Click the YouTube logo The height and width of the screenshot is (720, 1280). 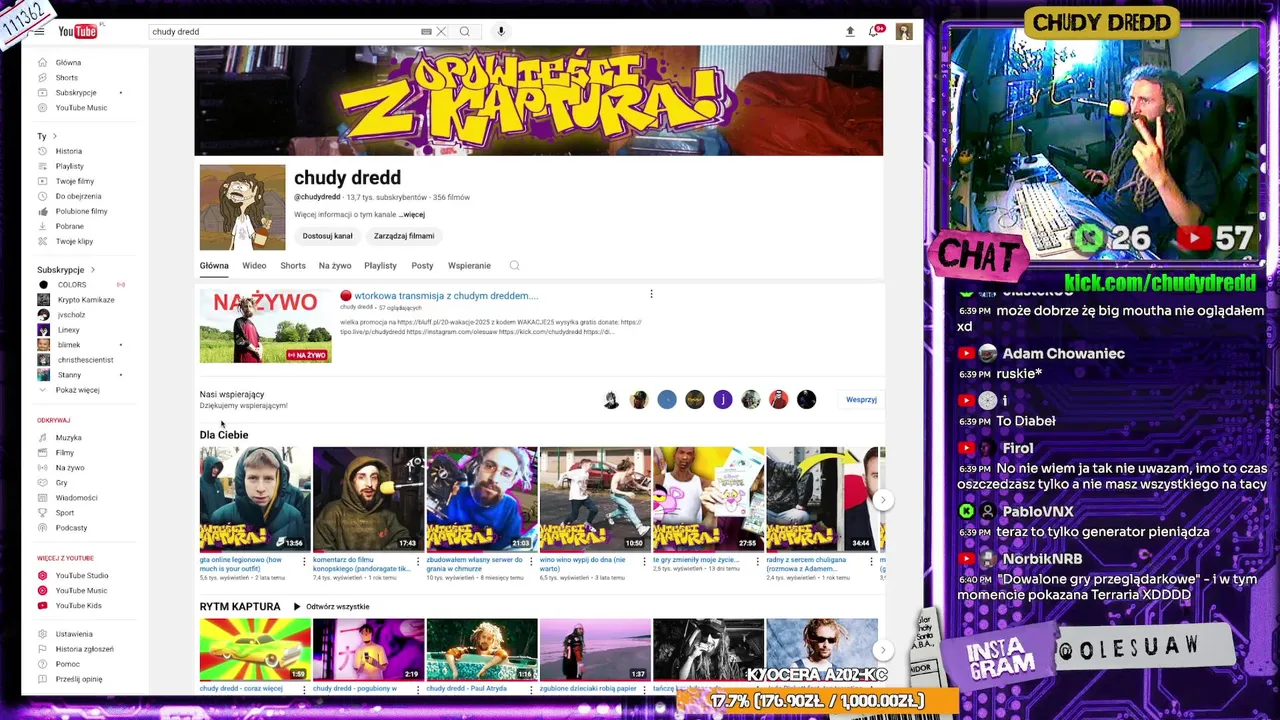pyautogui.click(x=78, y=32)
